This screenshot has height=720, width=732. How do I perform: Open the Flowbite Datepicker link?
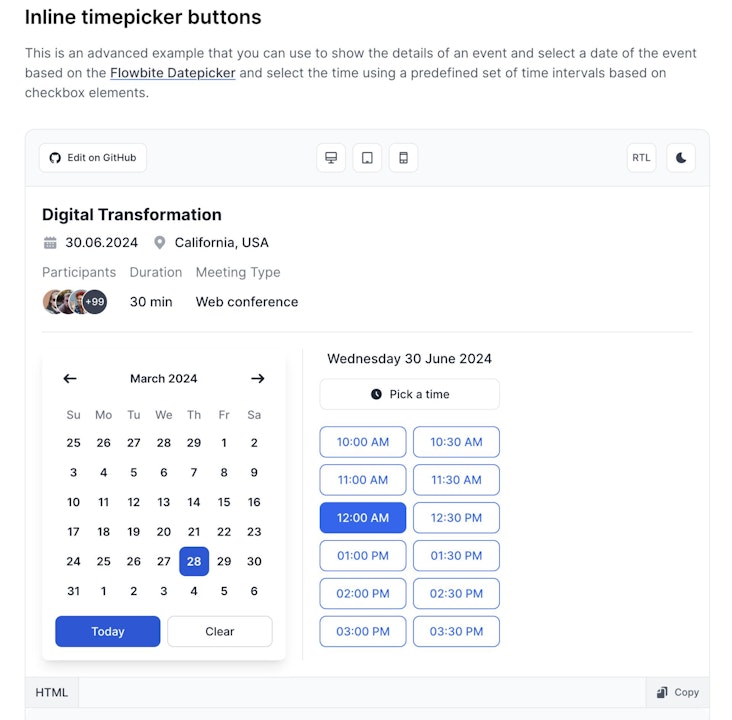(173, 73)
